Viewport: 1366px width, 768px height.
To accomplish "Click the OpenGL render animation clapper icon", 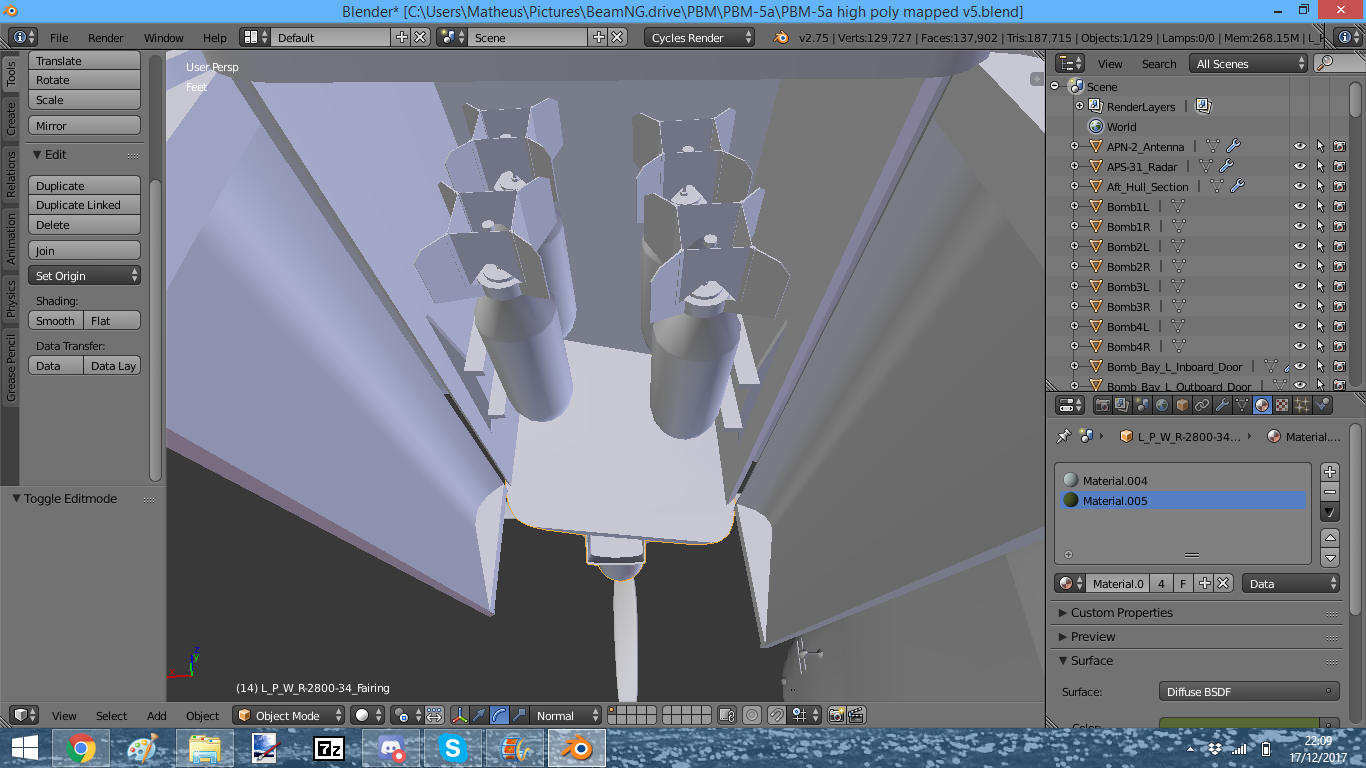I will point(857,715).
